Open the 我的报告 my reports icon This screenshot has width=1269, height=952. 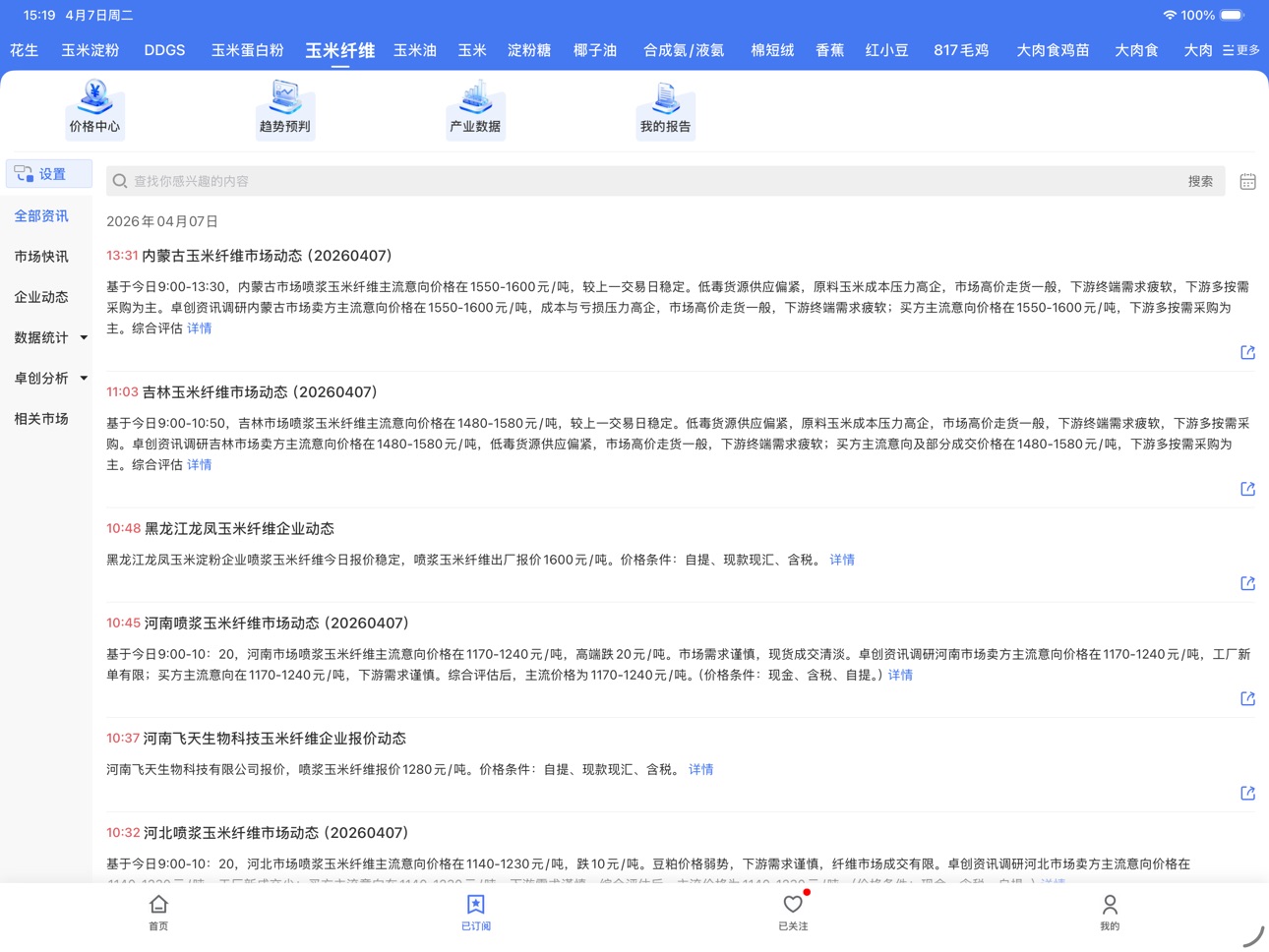click(x=666, y=108)
